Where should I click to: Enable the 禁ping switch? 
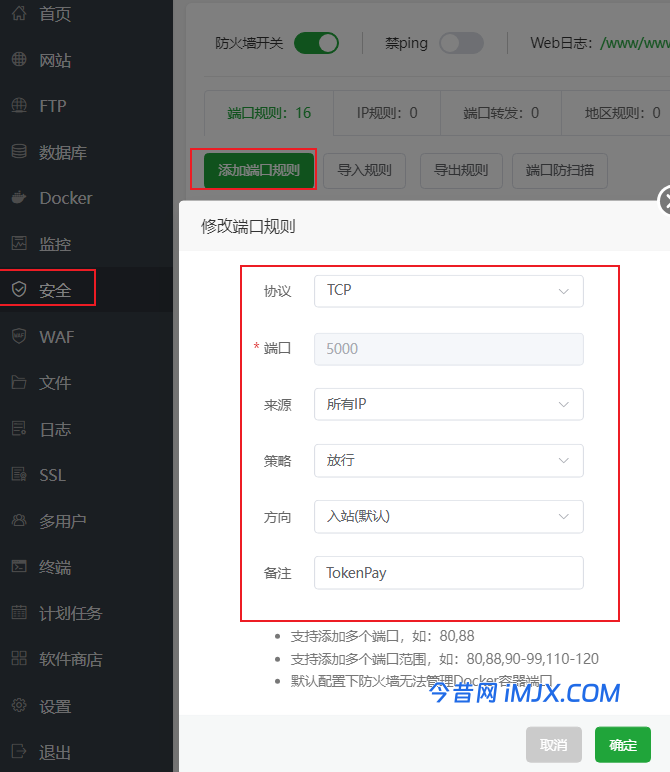(461, 43)
